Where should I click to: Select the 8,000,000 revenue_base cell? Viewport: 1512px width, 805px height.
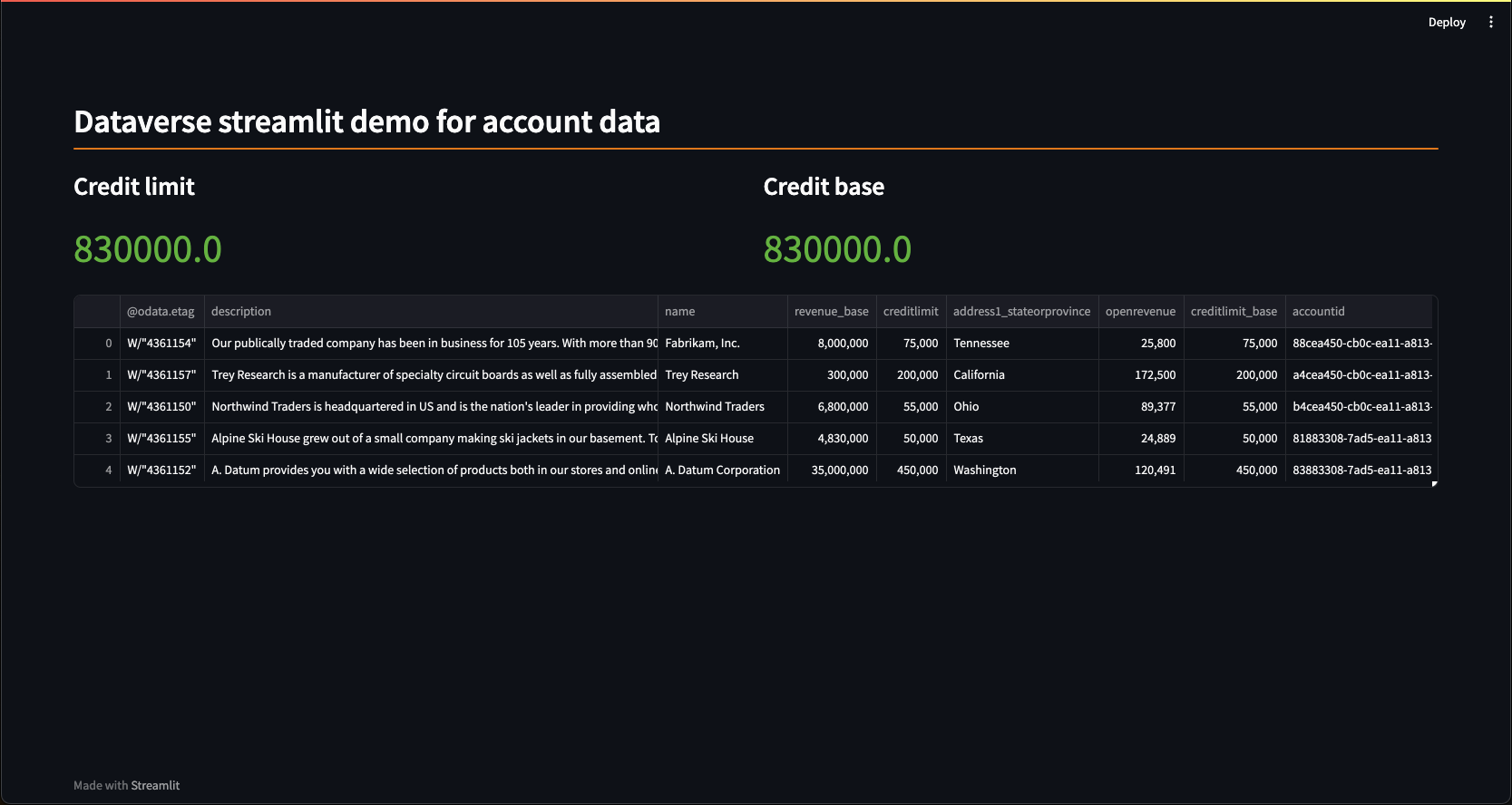point(832,344)
